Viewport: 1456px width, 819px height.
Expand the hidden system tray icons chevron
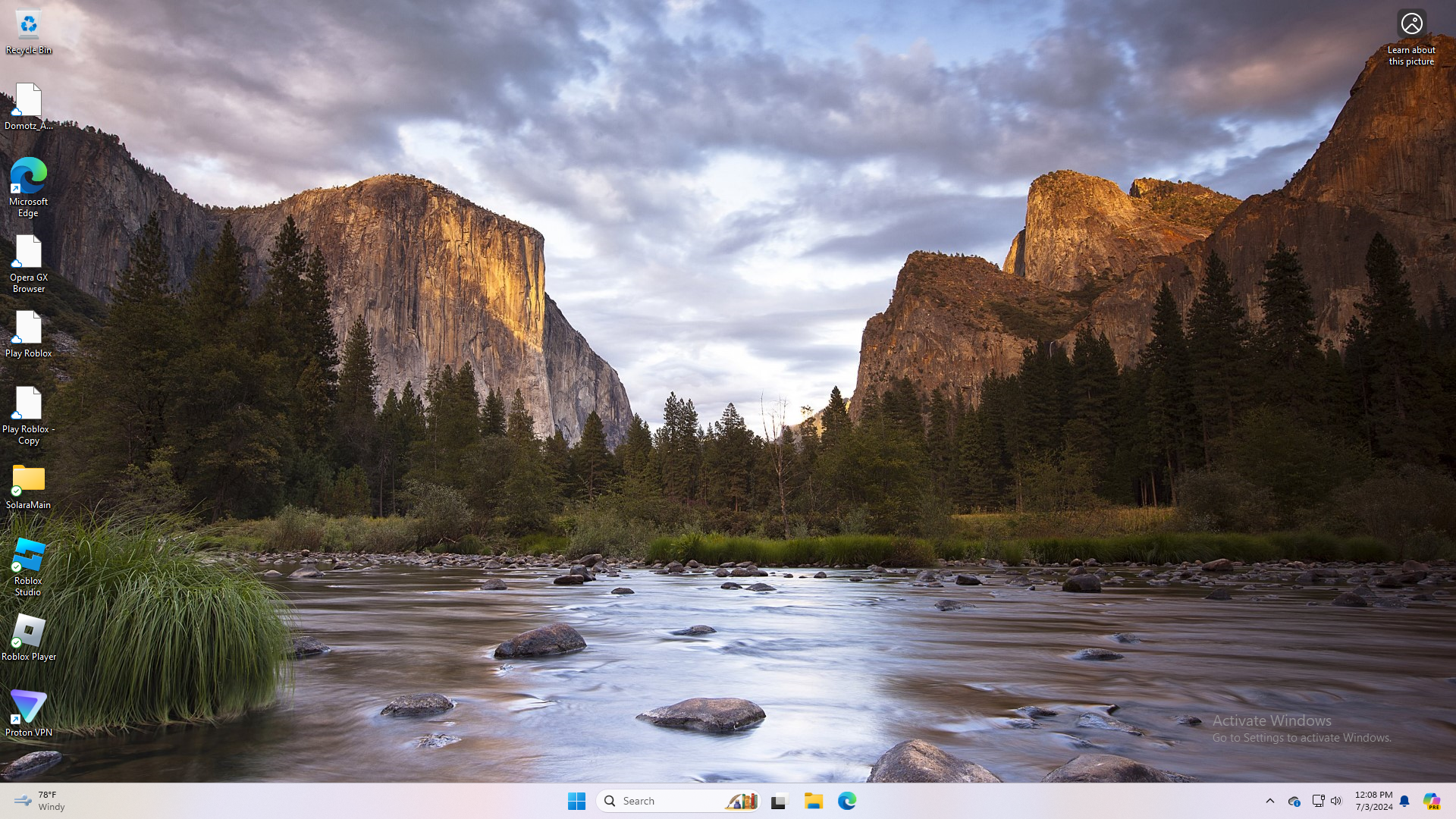(x=1270, y=801)
